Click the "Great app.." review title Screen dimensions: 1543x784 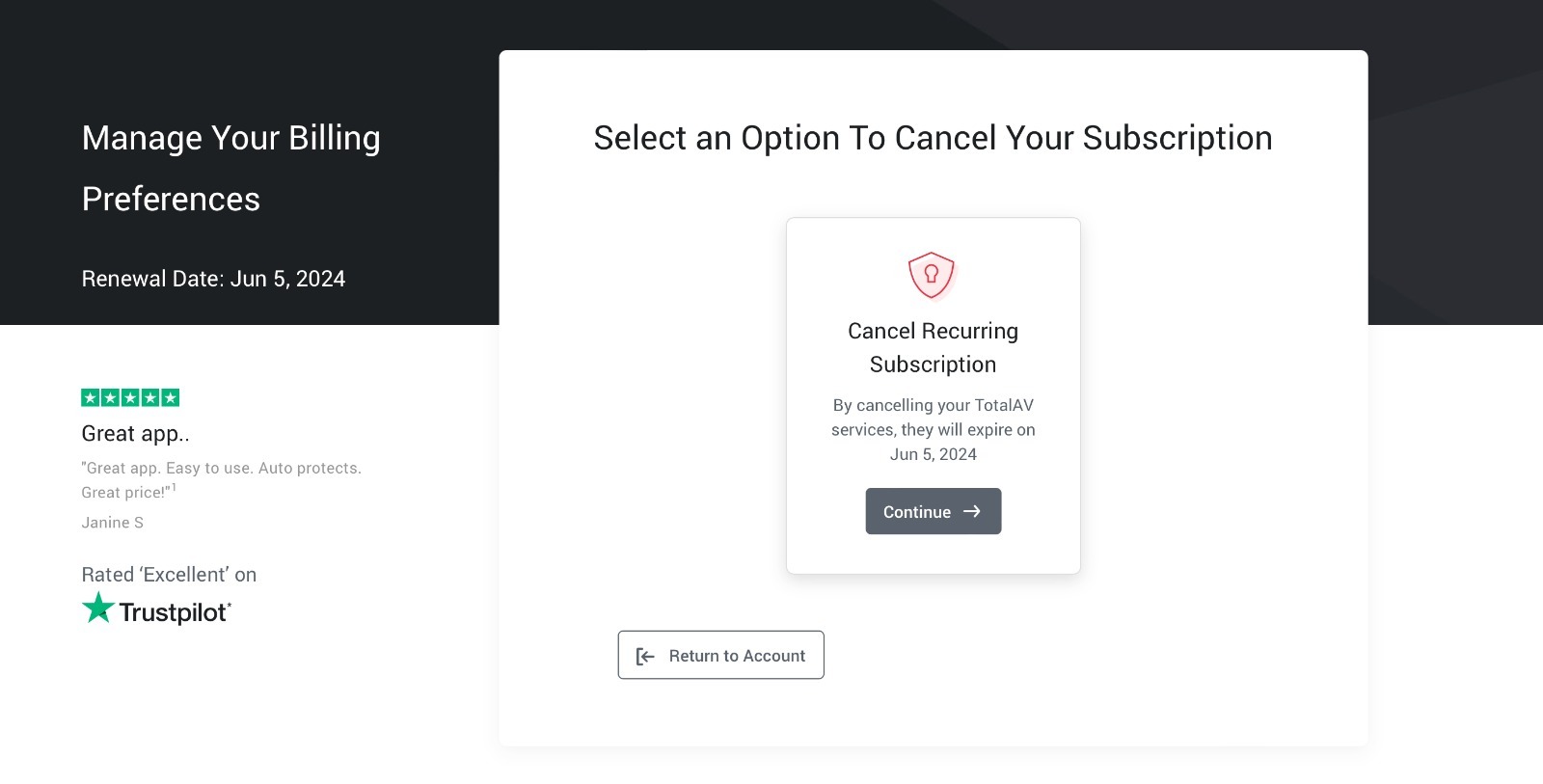pyautogui.click(x=135, y=434)
